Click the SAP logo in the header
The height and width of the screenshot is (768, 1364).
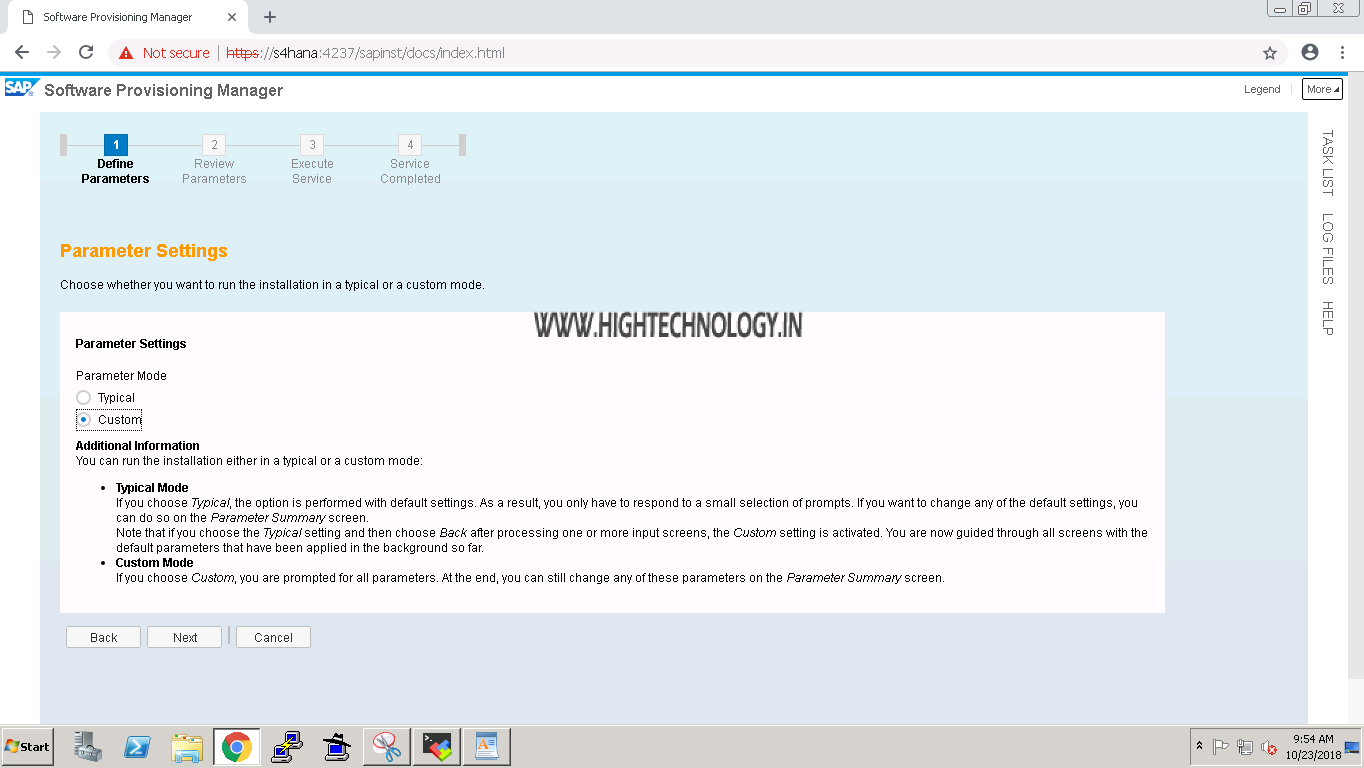pos(20,88)
